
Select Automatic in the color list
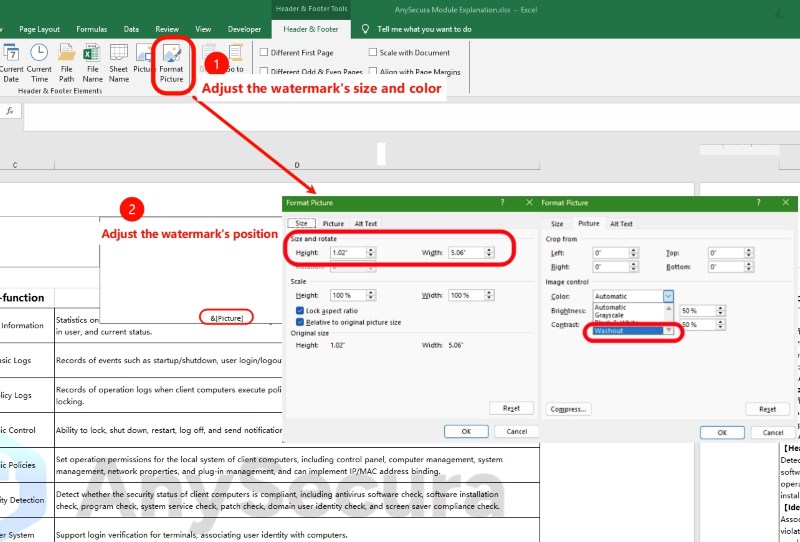pos(628,307)
